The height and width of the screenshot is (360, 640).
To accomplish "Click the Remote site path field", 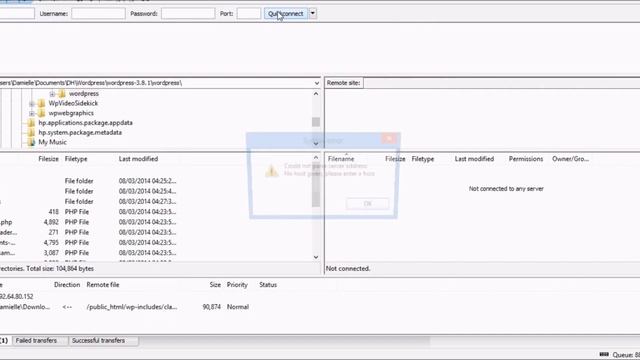I will coord(501,83).
